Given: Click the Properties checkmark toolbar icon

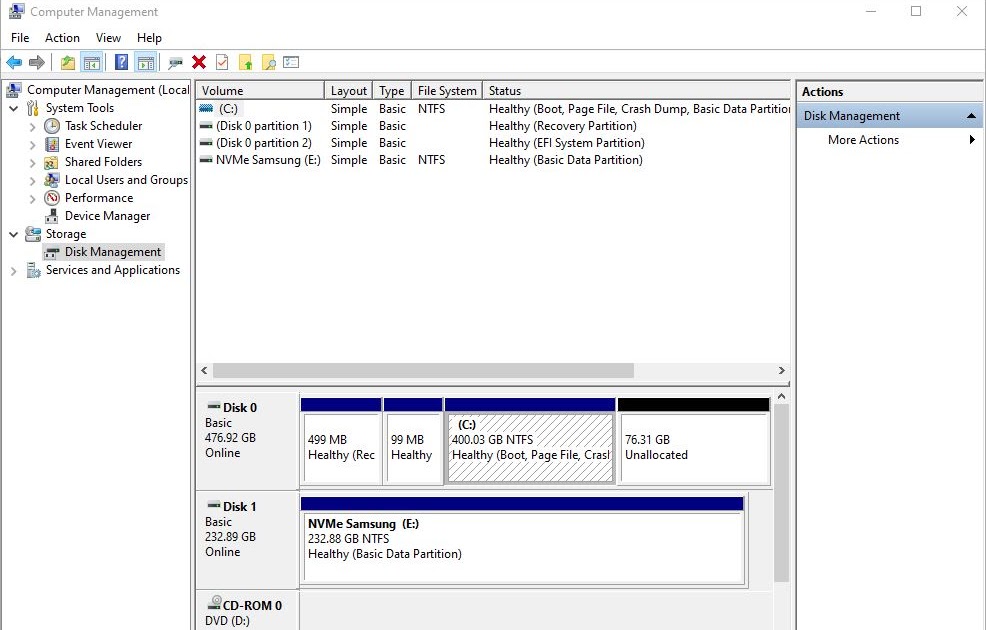Looking at the screenshot, I should tap(222, 62).
